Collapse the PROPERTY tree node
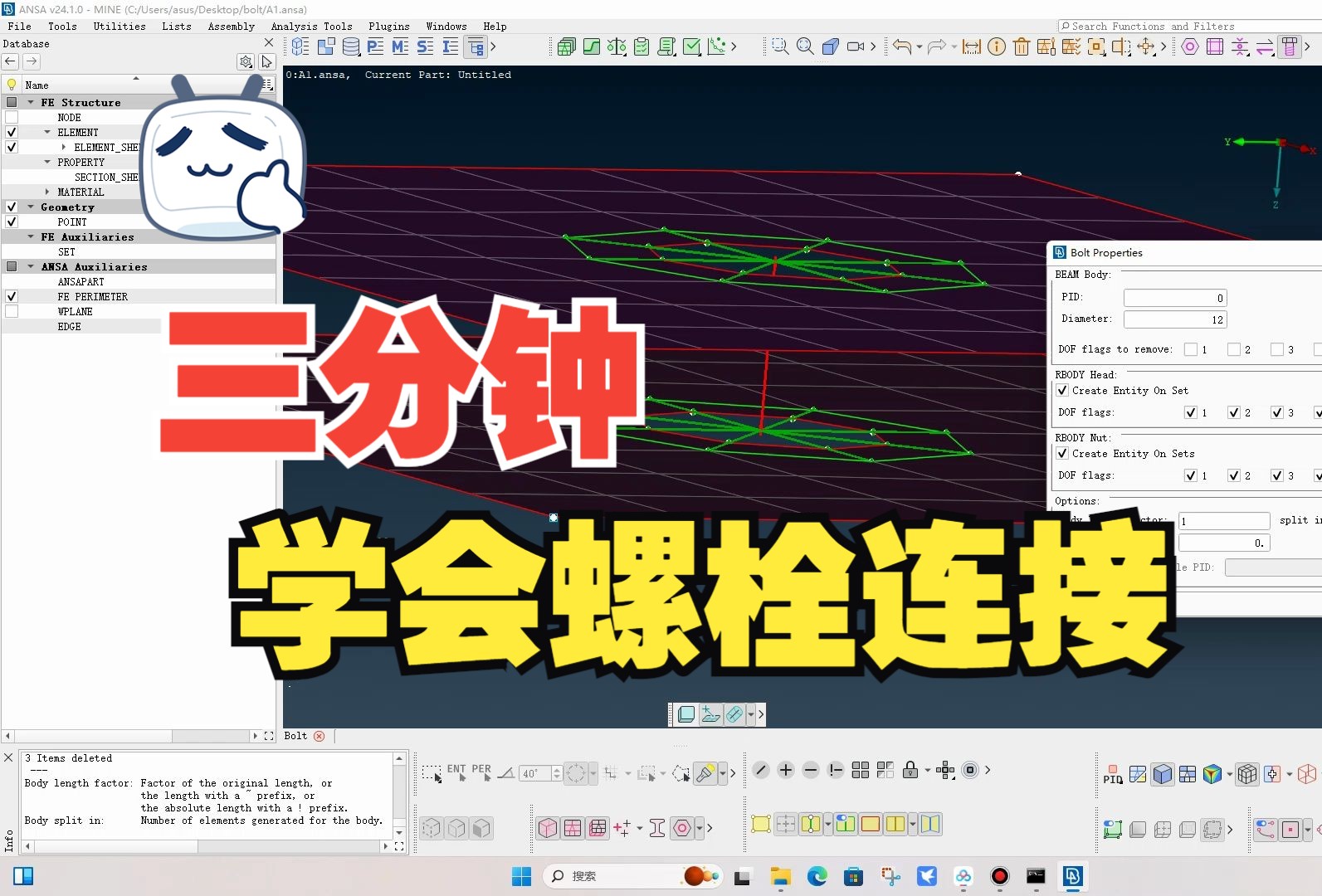The image size is (1322, 896). tap(47, 162)
